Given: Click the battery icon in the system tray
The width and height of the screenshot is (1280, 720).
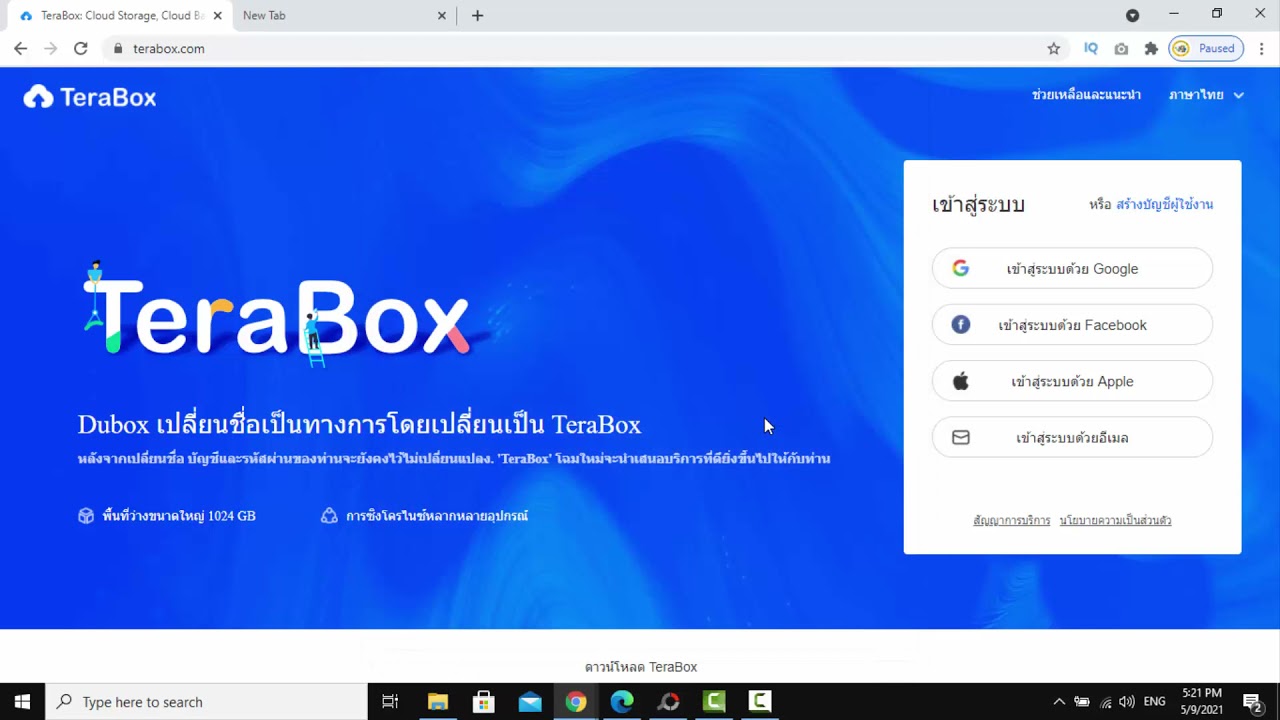Looking at the screenshot, I should click(x=1082, y=702).
